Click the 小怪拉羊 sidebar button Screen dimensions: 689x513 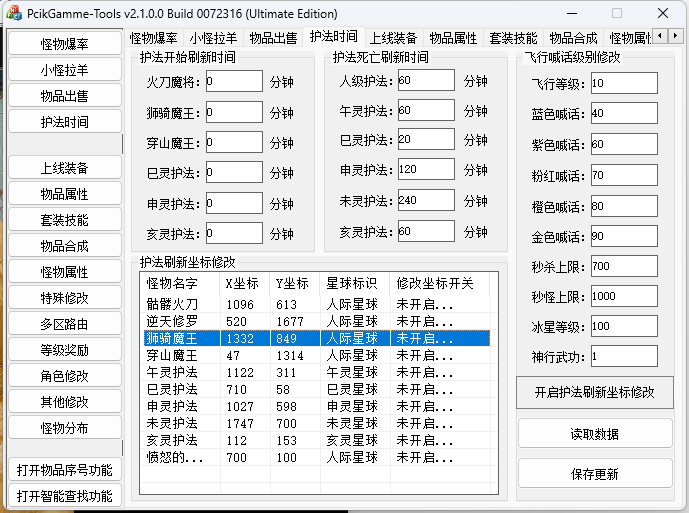(65, 69)
